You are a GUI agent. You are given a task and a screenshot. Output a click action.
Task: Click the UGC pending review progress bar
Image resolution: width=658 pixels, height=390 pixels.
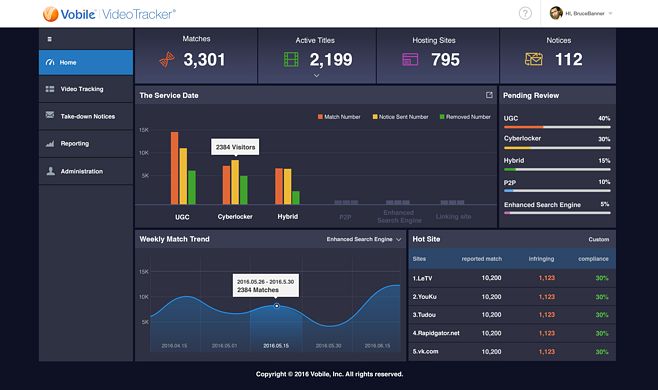pos(557,127)
